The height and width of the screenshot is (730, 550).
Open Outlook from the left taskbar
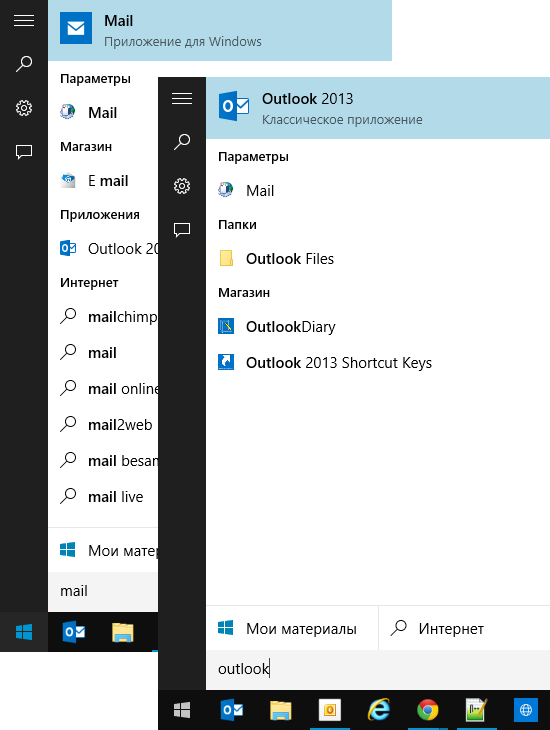point(74,632)
